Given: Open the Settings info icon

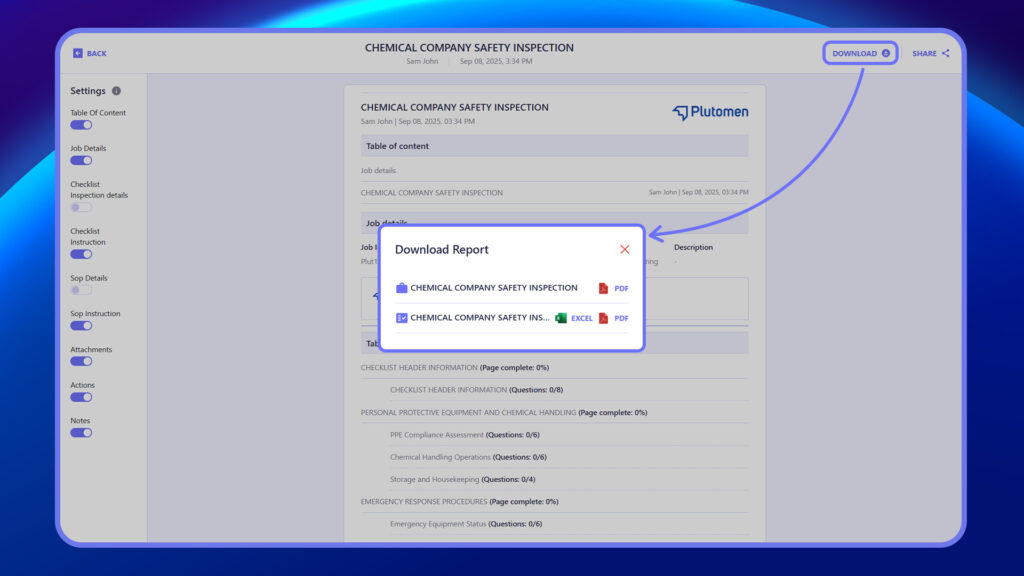Looking at the screenshot, I should tap(116, 91).
